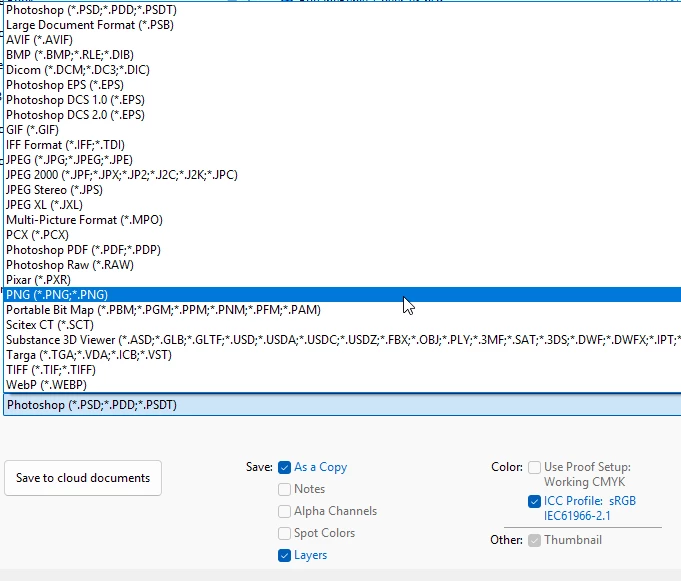Choose Photoshop EPS (*.EPS) format

342,85
